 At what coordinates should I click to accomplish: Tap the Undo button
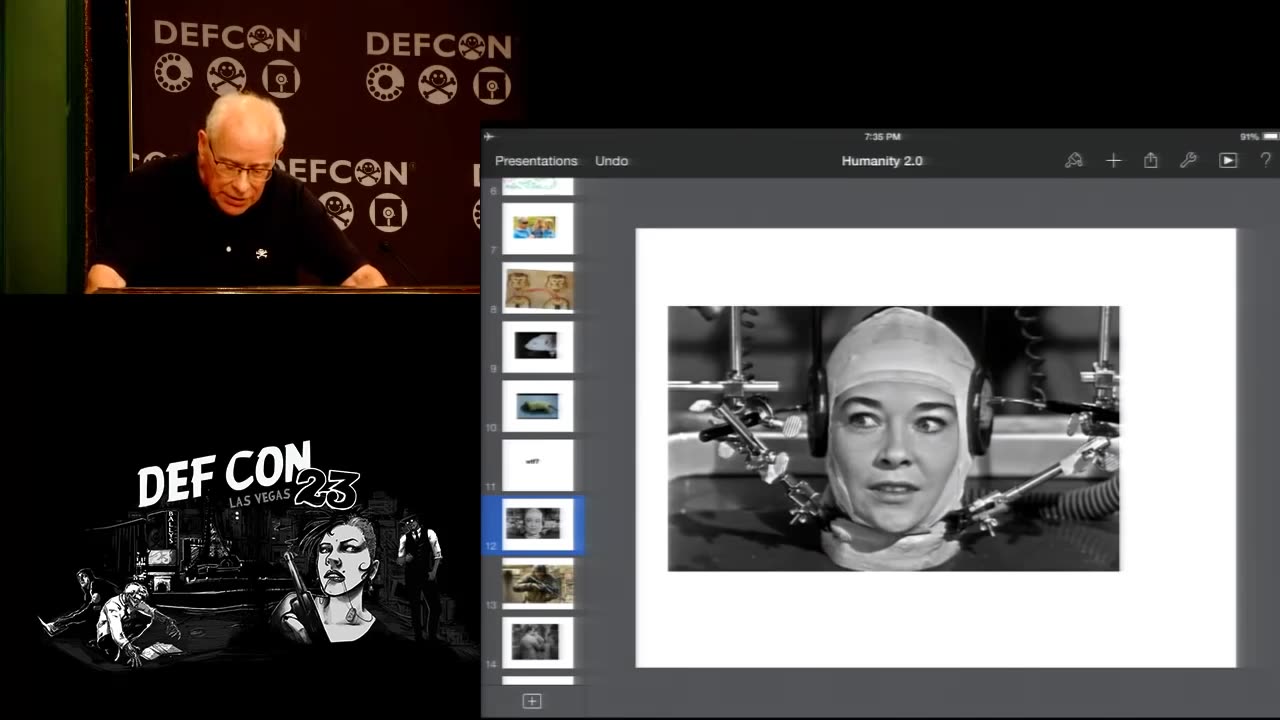click(611, 161)
